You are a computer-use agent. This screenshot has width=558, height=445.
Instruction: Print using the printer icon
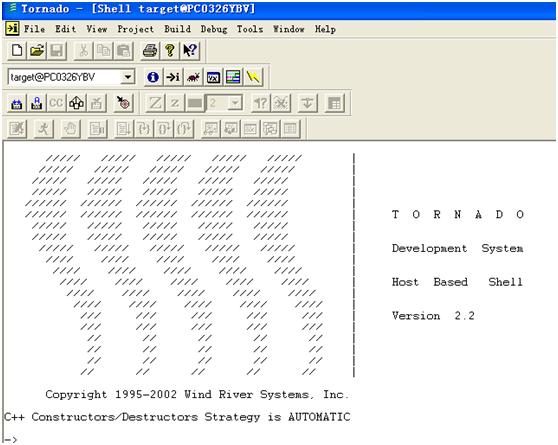[x=150, y=51]
